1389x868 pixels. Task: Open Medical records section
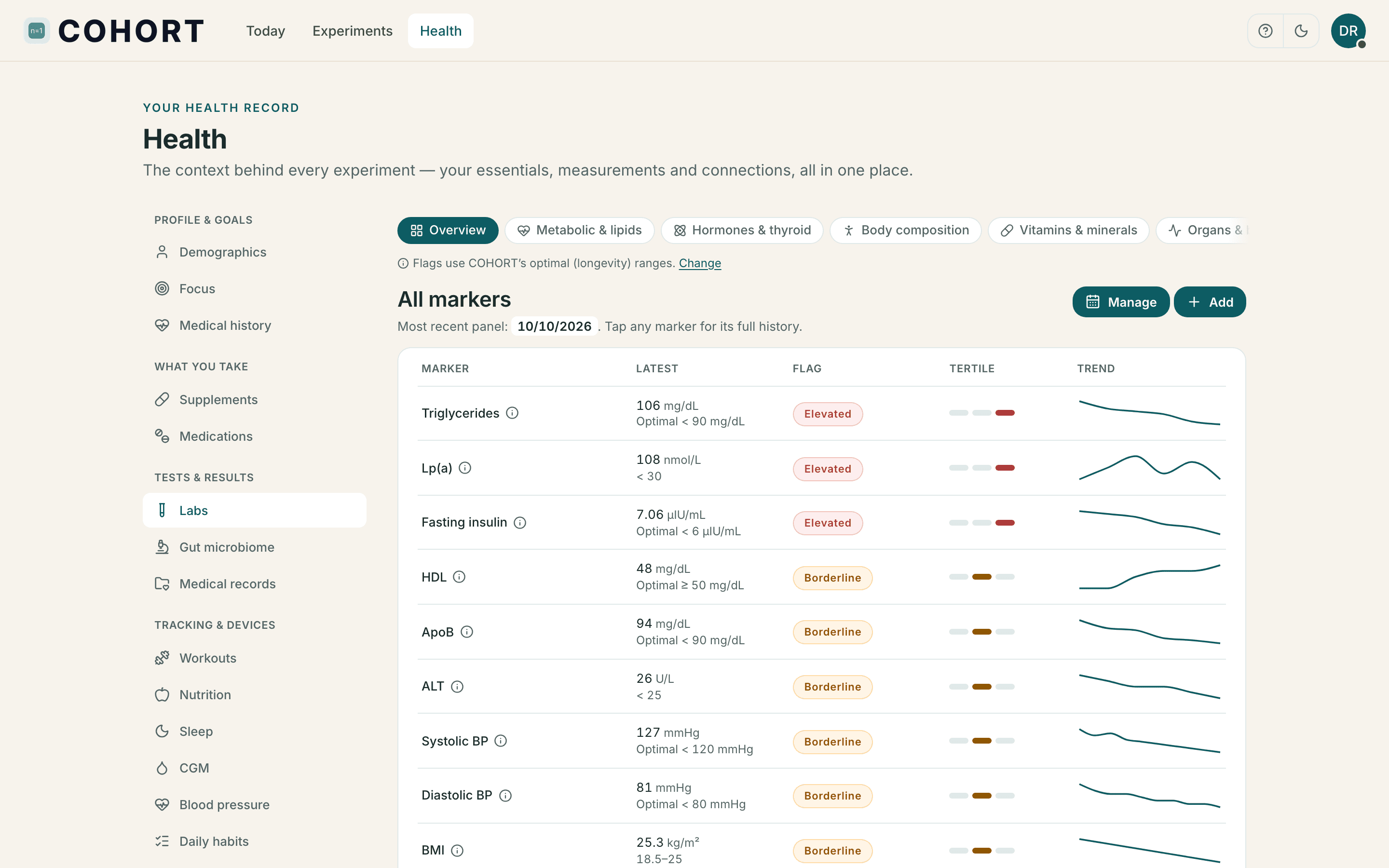pos(254,584)
